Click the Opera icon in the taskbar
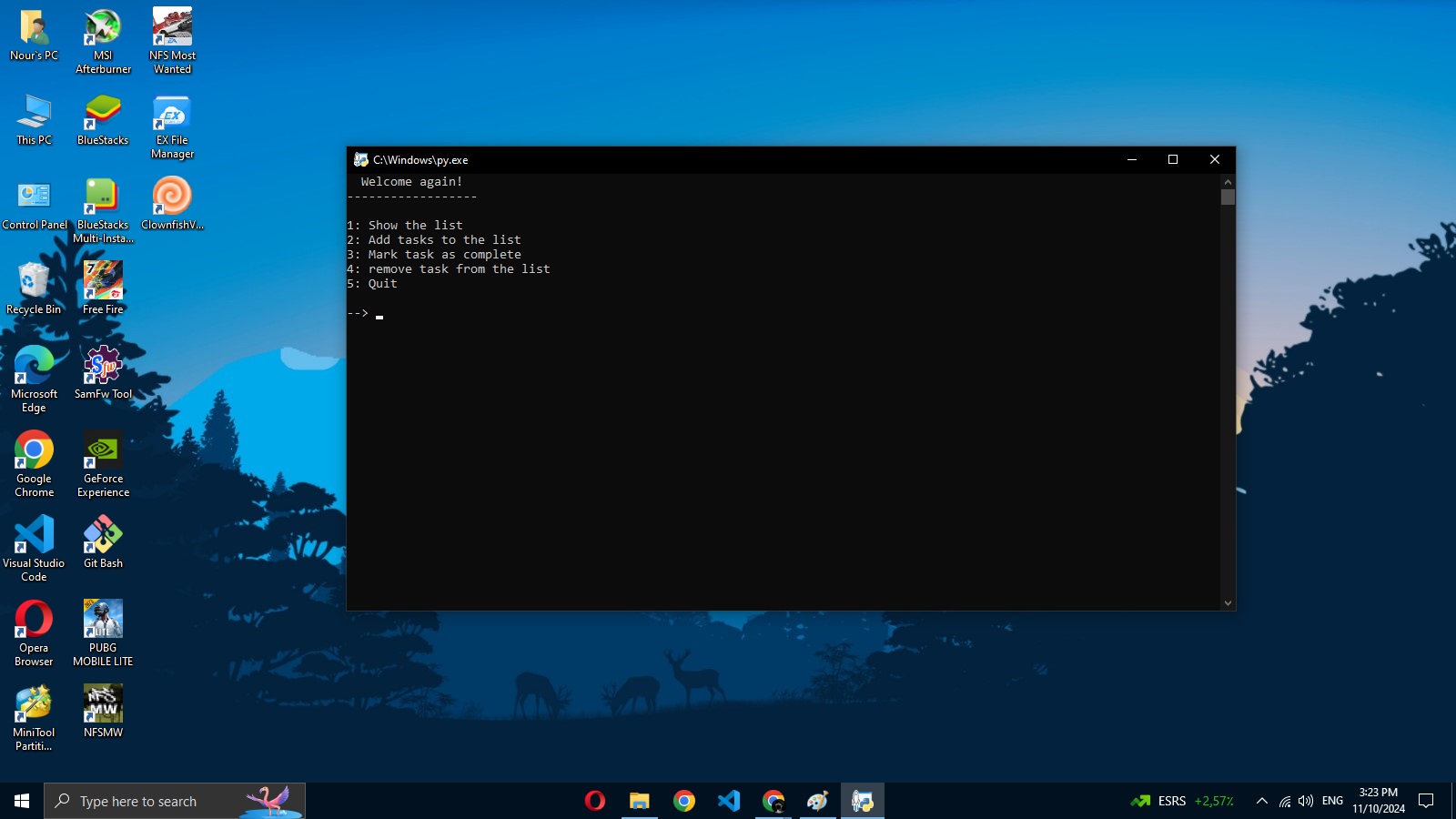This screenshot has height=819, width=1456. (x=595, y=801)
